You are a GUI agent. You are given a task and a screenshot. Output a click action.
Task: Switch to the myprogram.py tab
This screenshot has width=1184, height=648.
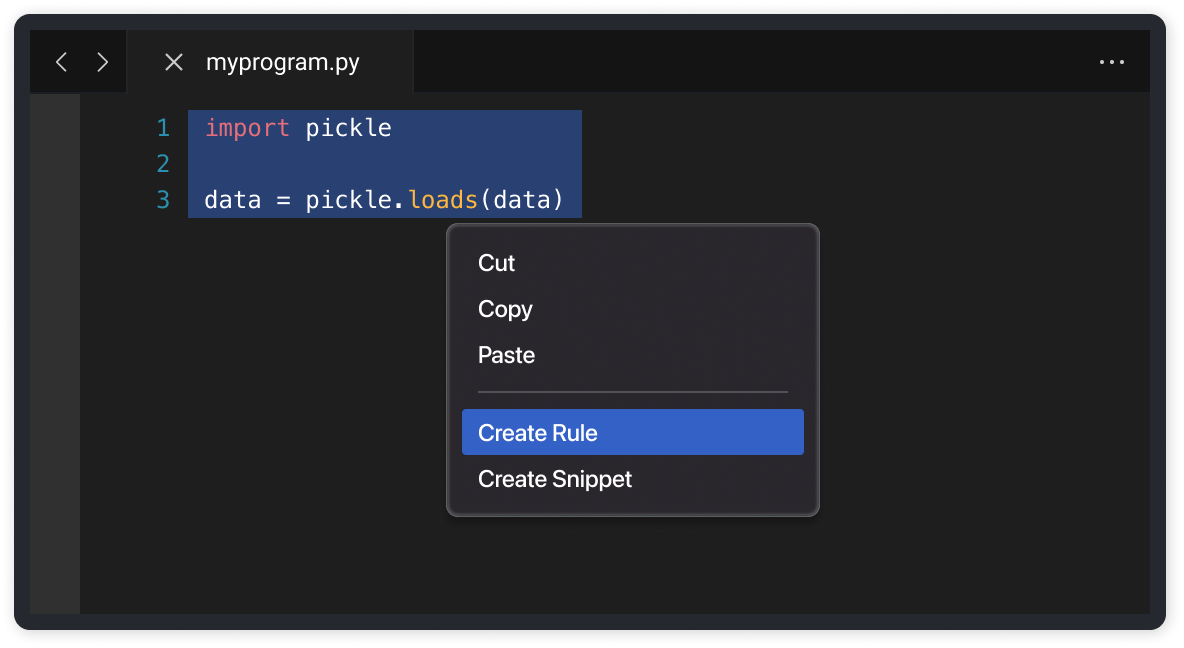(283, 61)
